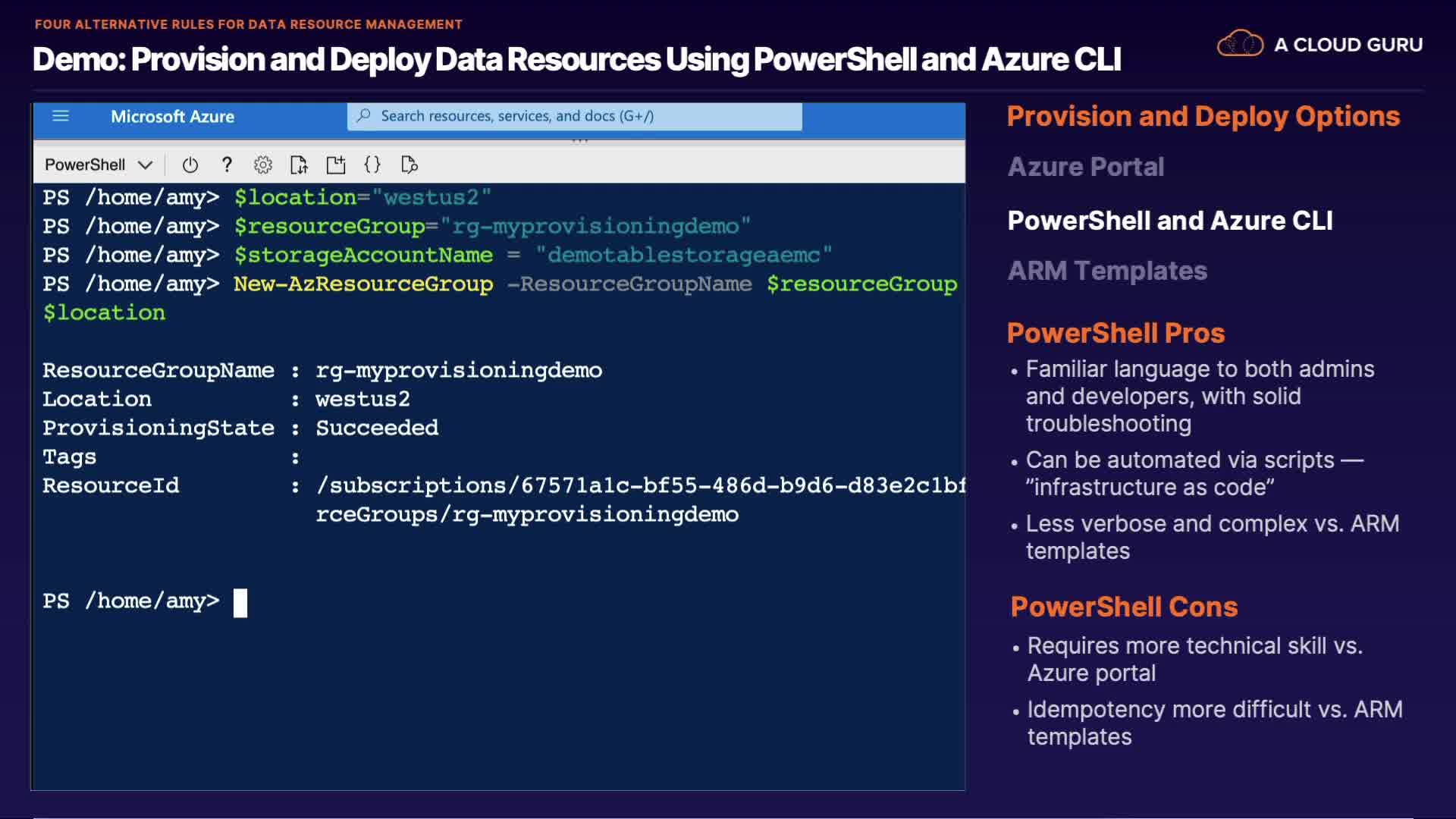The image size is (1456, 819).
Task: Open Cloud Shell settings gear
Action: pyautogui.click(x=262, y=165)
